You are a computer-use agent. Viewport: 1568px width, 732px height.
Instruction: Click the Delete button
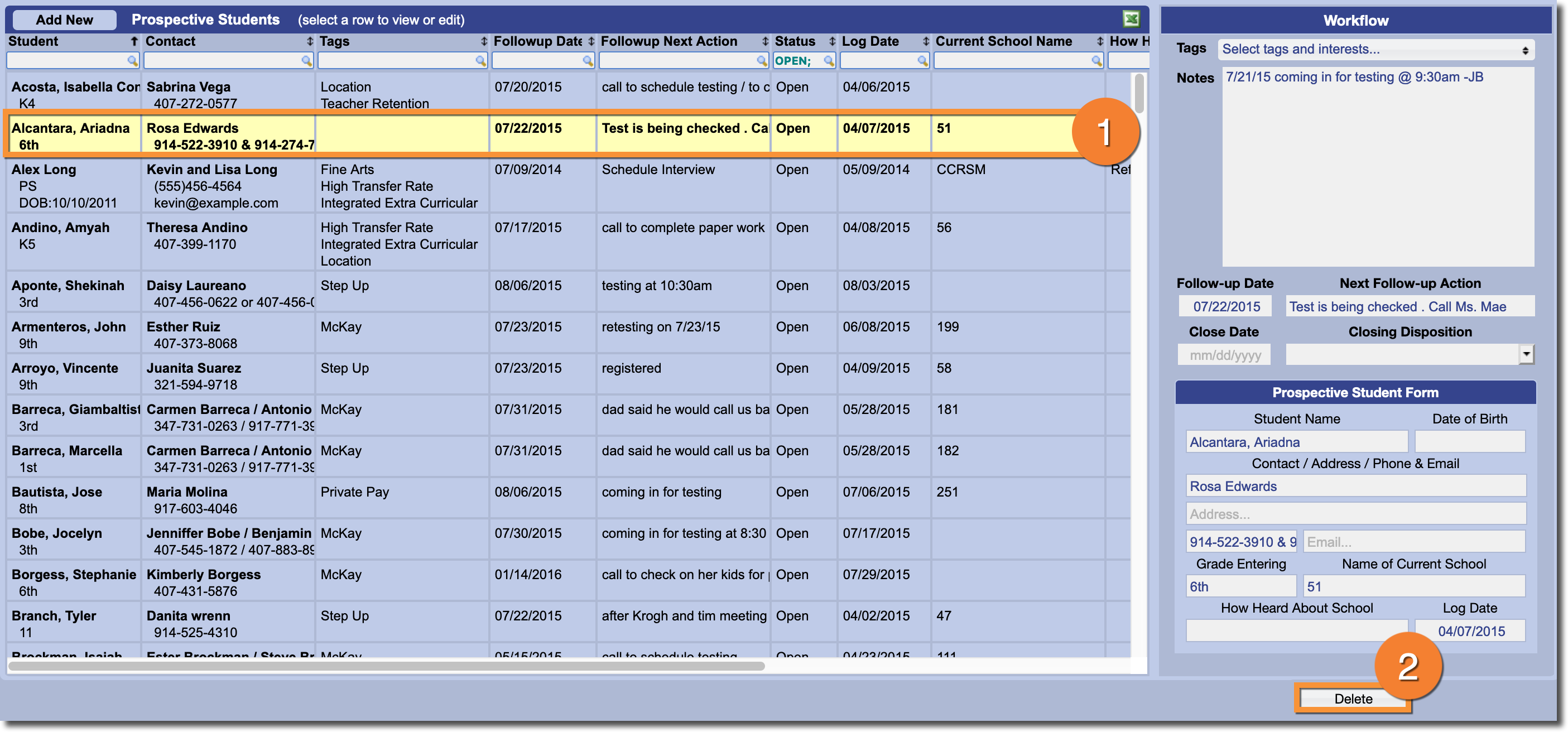click(1352, 699)
